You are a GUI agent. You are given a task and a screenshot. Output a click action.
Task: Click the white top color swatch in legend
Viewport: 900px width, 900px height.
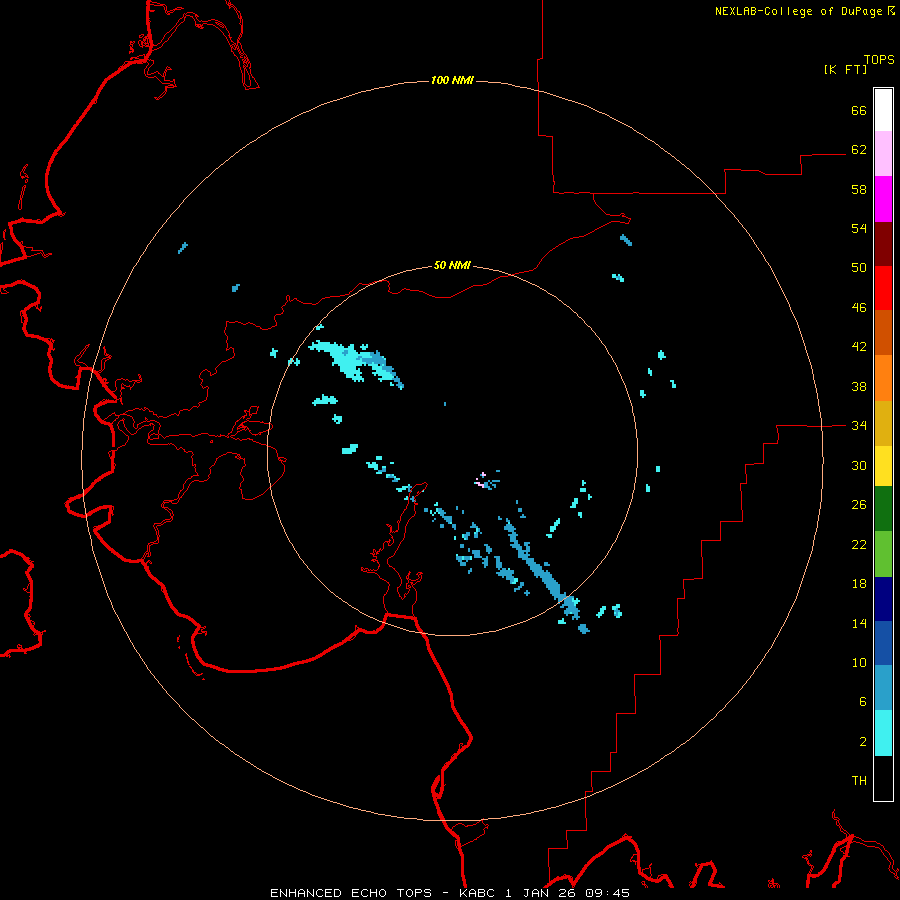click(x=883, y=110)
